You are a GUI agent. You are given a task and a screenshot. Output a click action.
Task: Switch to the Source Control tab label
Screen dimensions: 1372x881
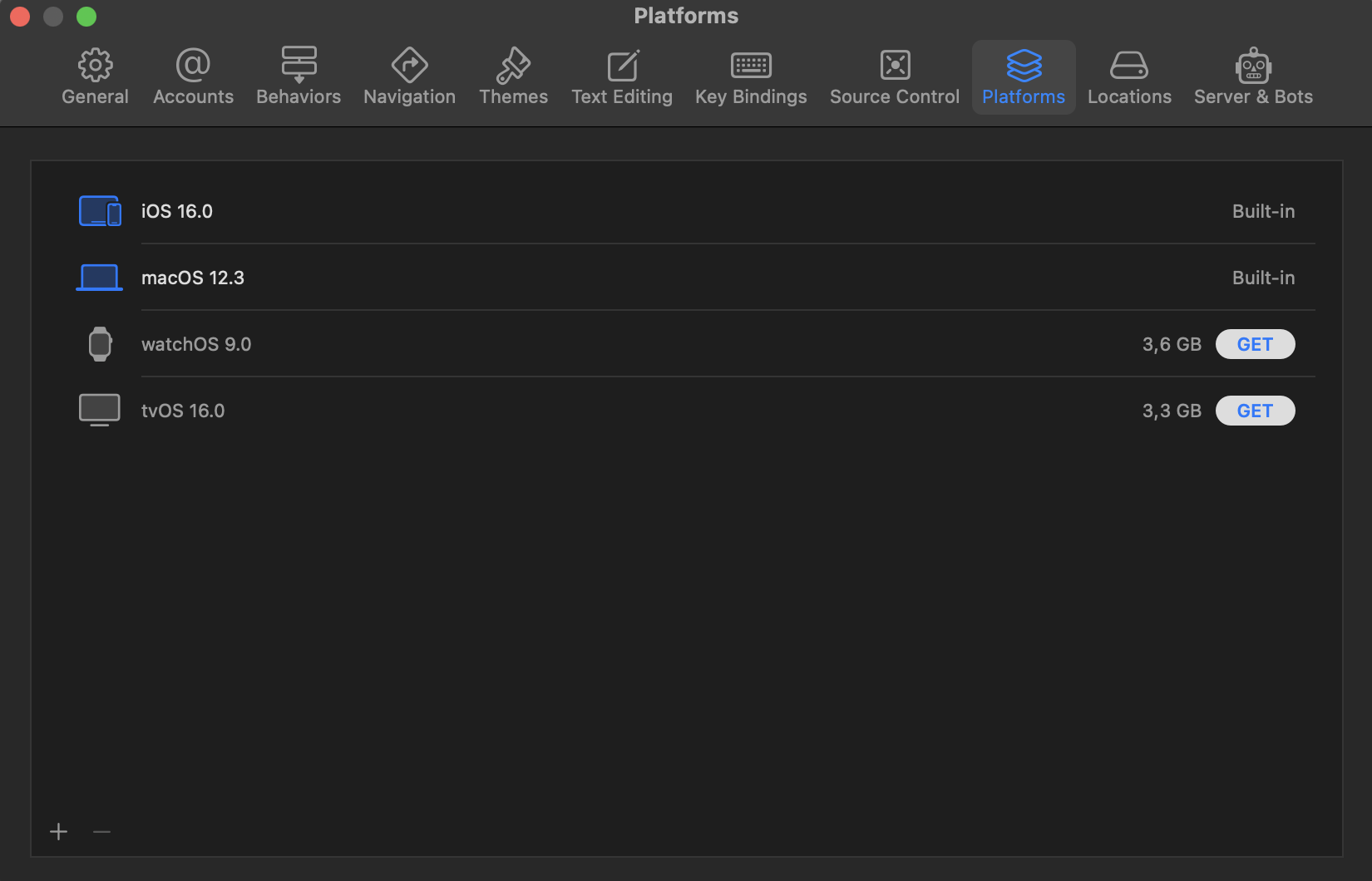[895, 96]
